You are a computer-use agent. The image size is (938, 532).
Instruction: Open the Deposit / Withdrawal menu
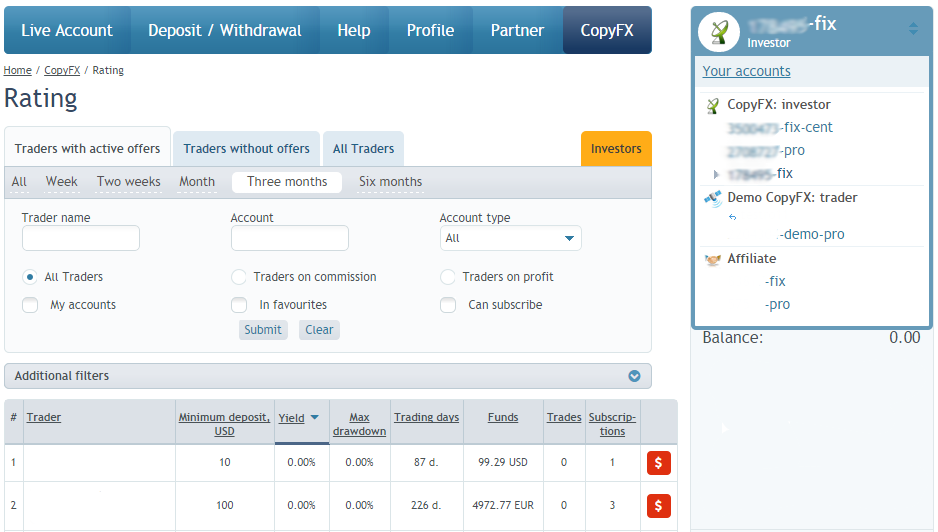[x=225, y=31]
